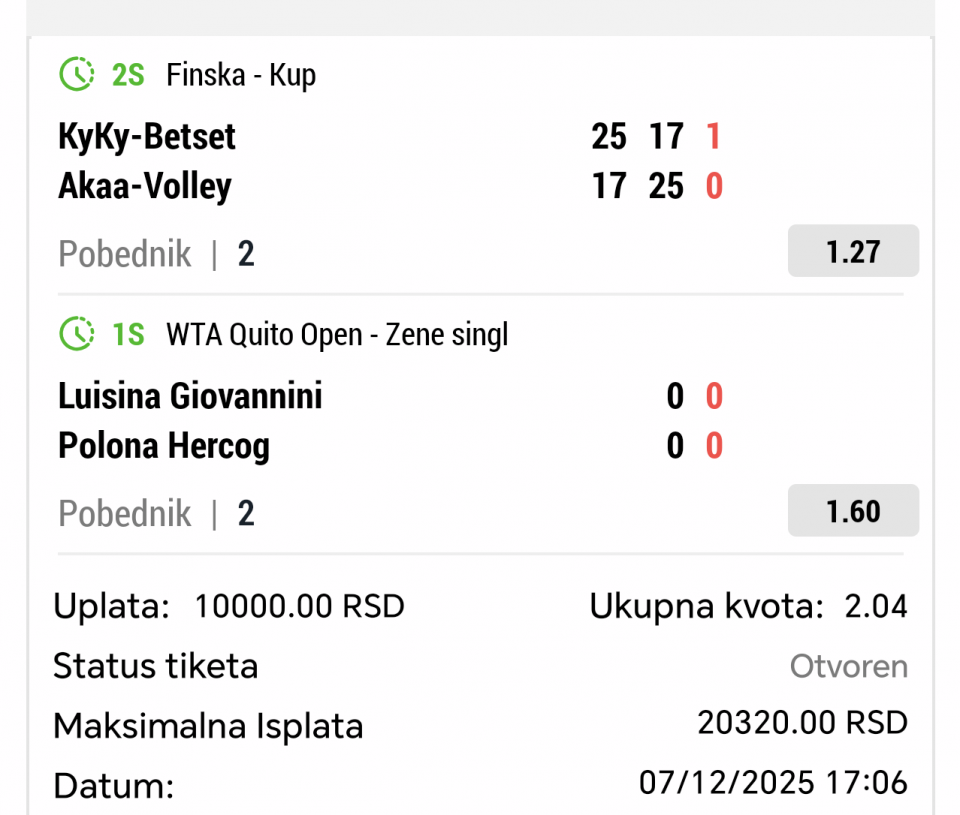This screenshot has height=815, width=960.
Task: Click the 1.27 odds button
Action: pos(853,251)
